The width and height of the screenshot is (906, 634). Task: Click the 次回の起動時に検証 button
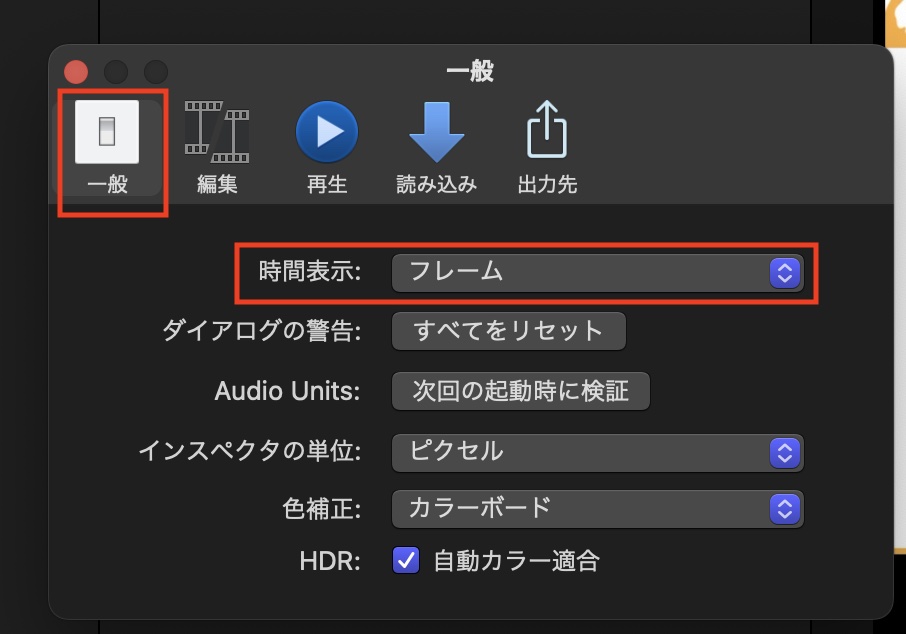click(x=521, y=391)
